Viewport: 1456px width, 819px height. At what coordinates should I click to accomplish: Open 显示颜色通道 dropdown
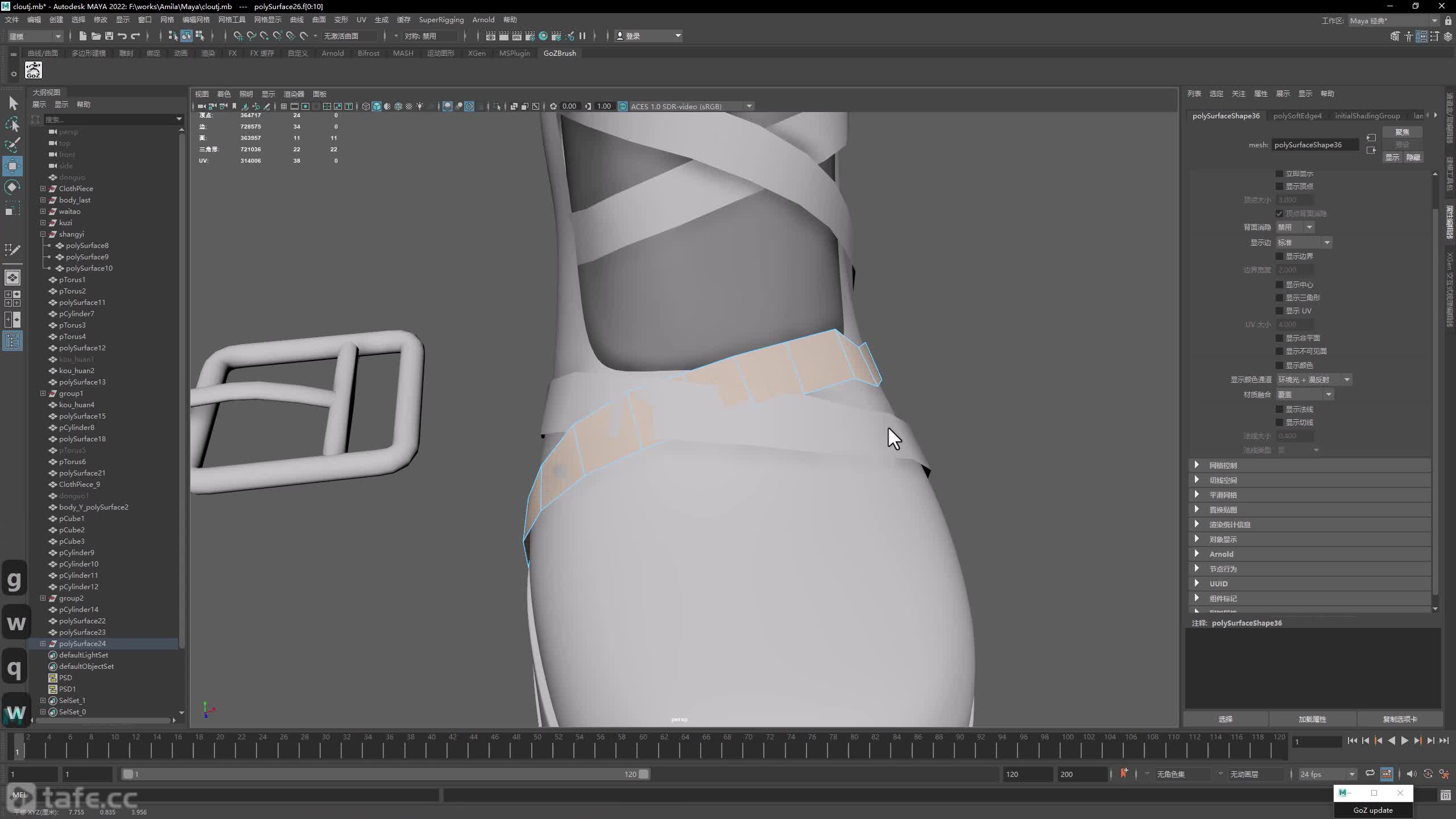(1314, 380)
